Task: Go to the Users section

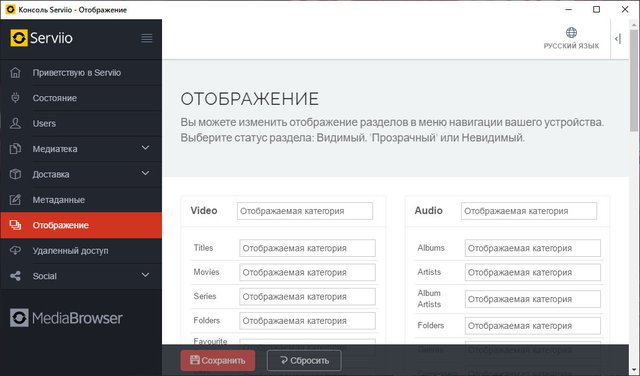Action: (x=81, y=123)
